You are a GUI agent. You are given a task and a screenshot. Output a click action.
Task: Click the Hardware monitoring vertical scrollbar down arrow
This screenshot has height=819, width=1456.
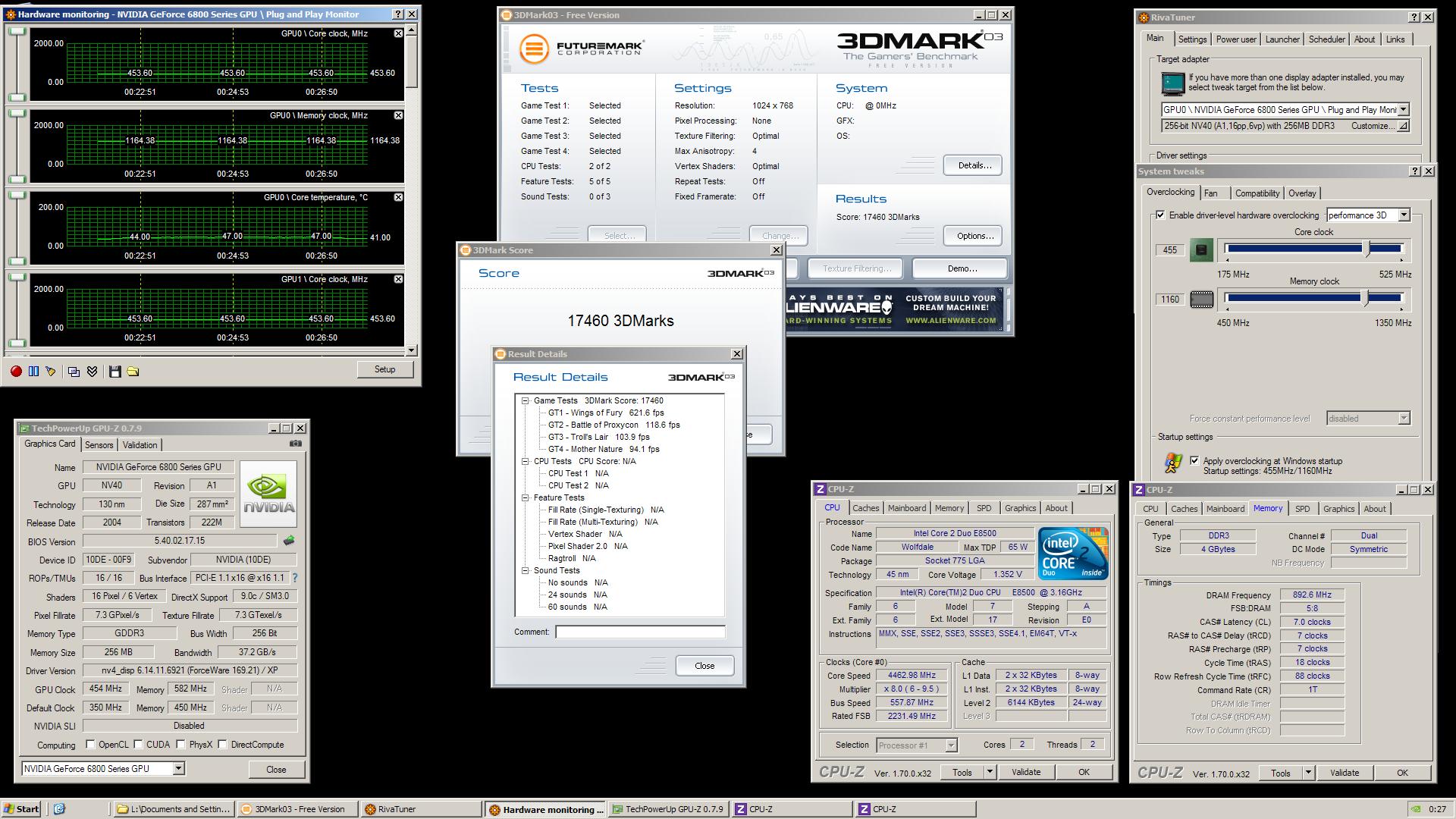point(411,350)
